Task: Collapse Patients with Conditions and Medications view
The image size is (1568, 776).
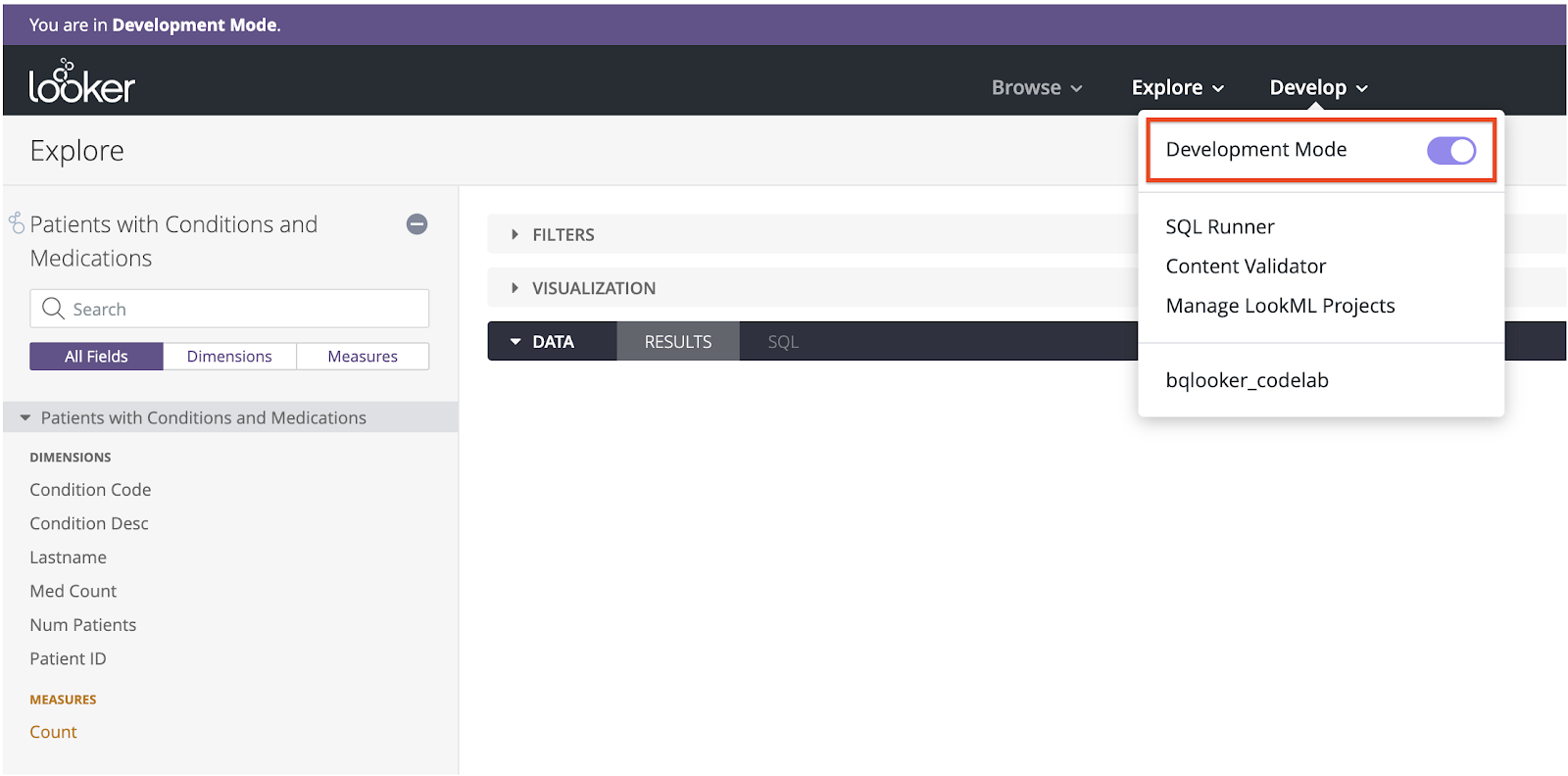Action: 25,418
